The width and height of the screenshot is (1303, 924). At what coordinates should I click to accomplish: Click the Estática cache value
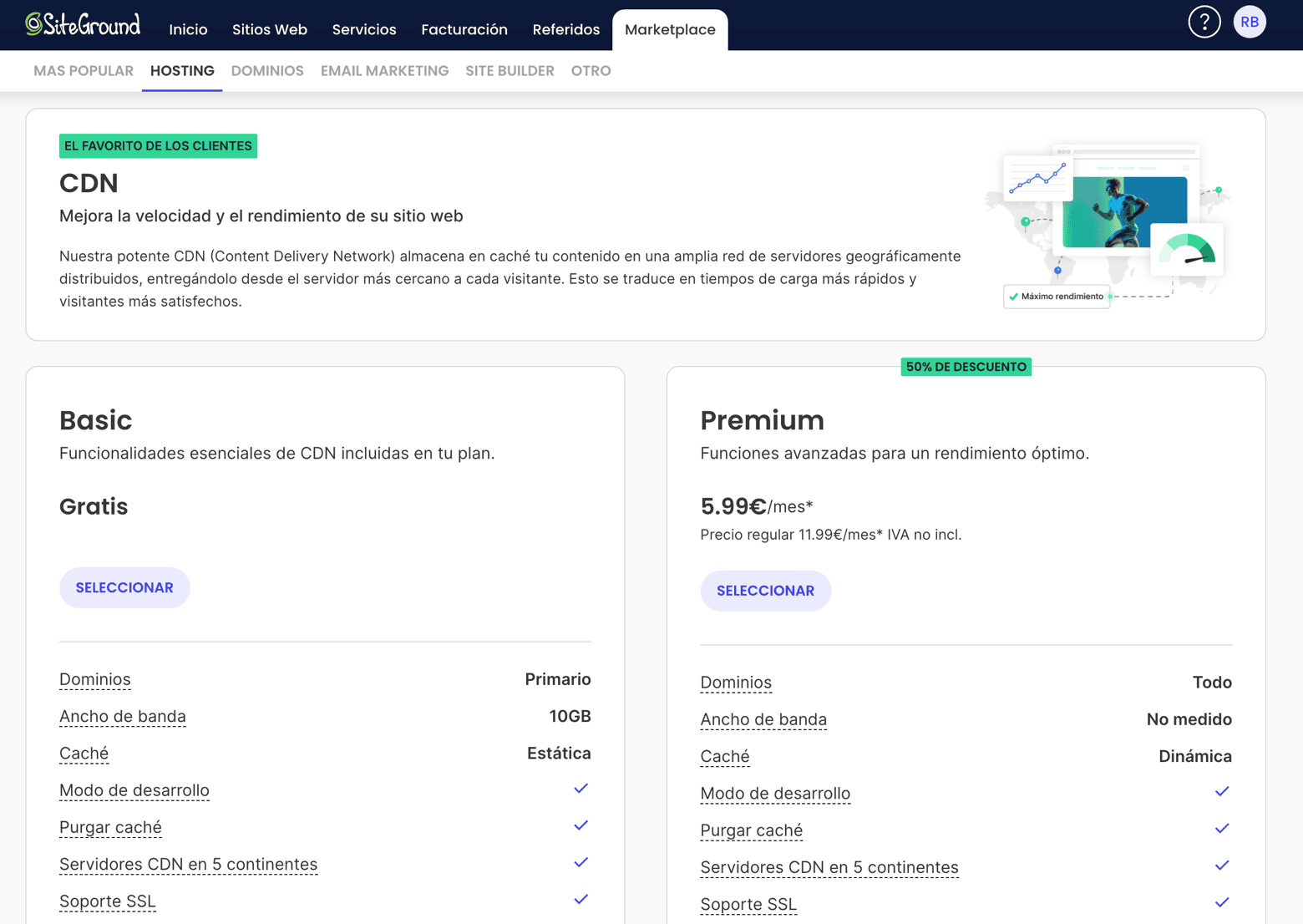[559, 754]
